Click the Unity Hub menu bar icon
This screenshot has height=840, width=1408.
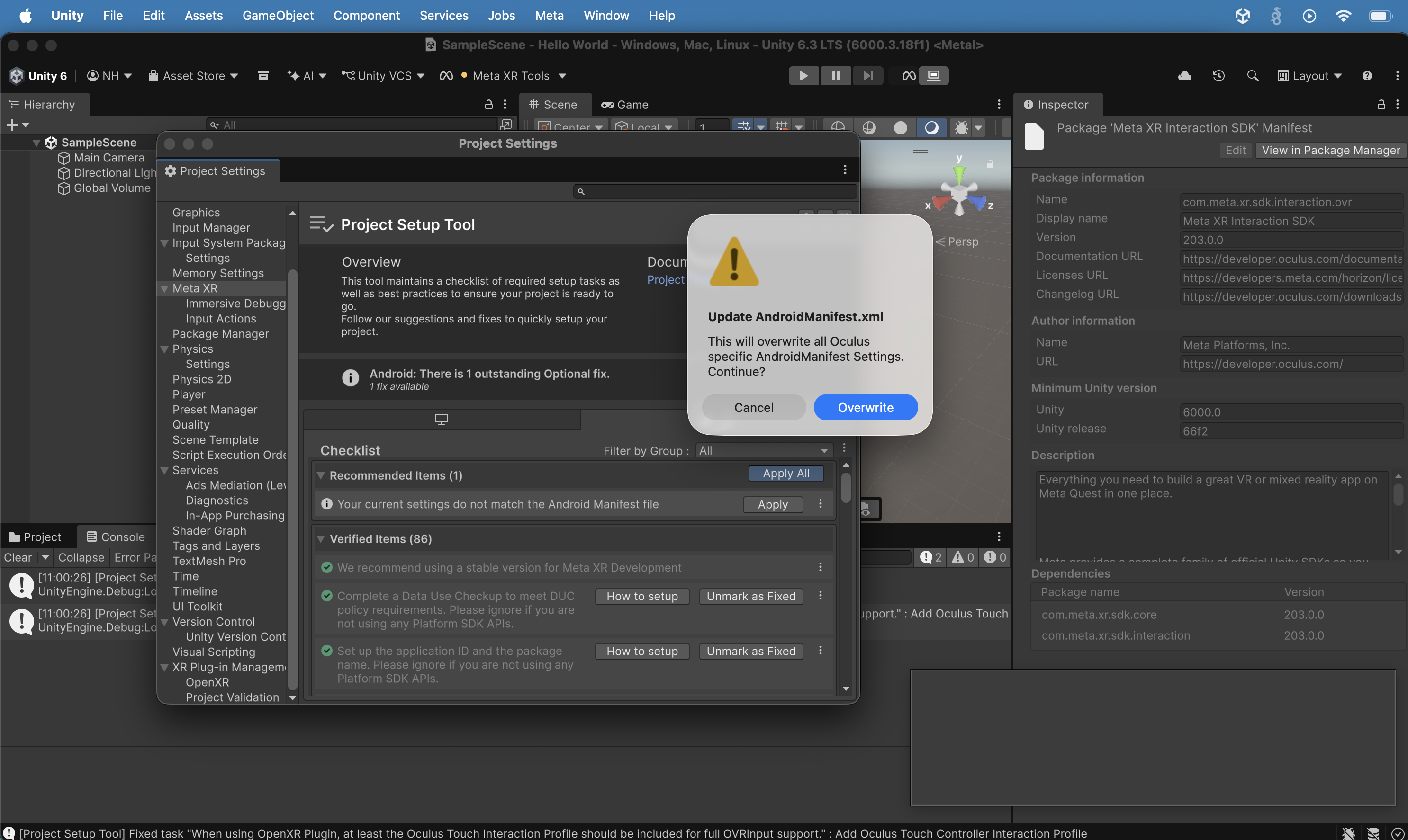(1242, 16)
